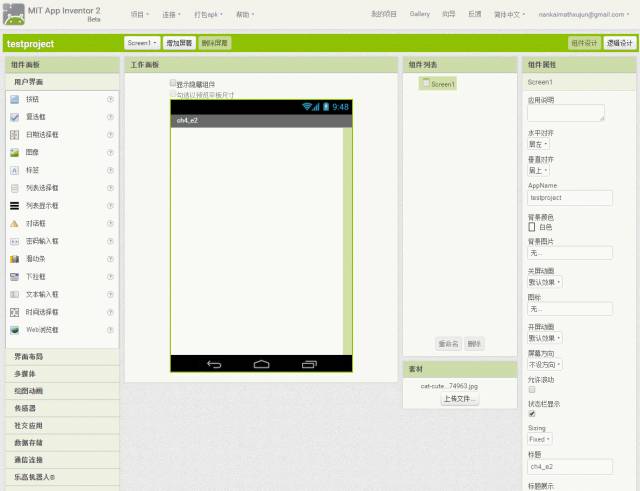640x491 pixels.
Task: Open the 打包apk menu
Action: pyautogui.click(x=209, y=15)
